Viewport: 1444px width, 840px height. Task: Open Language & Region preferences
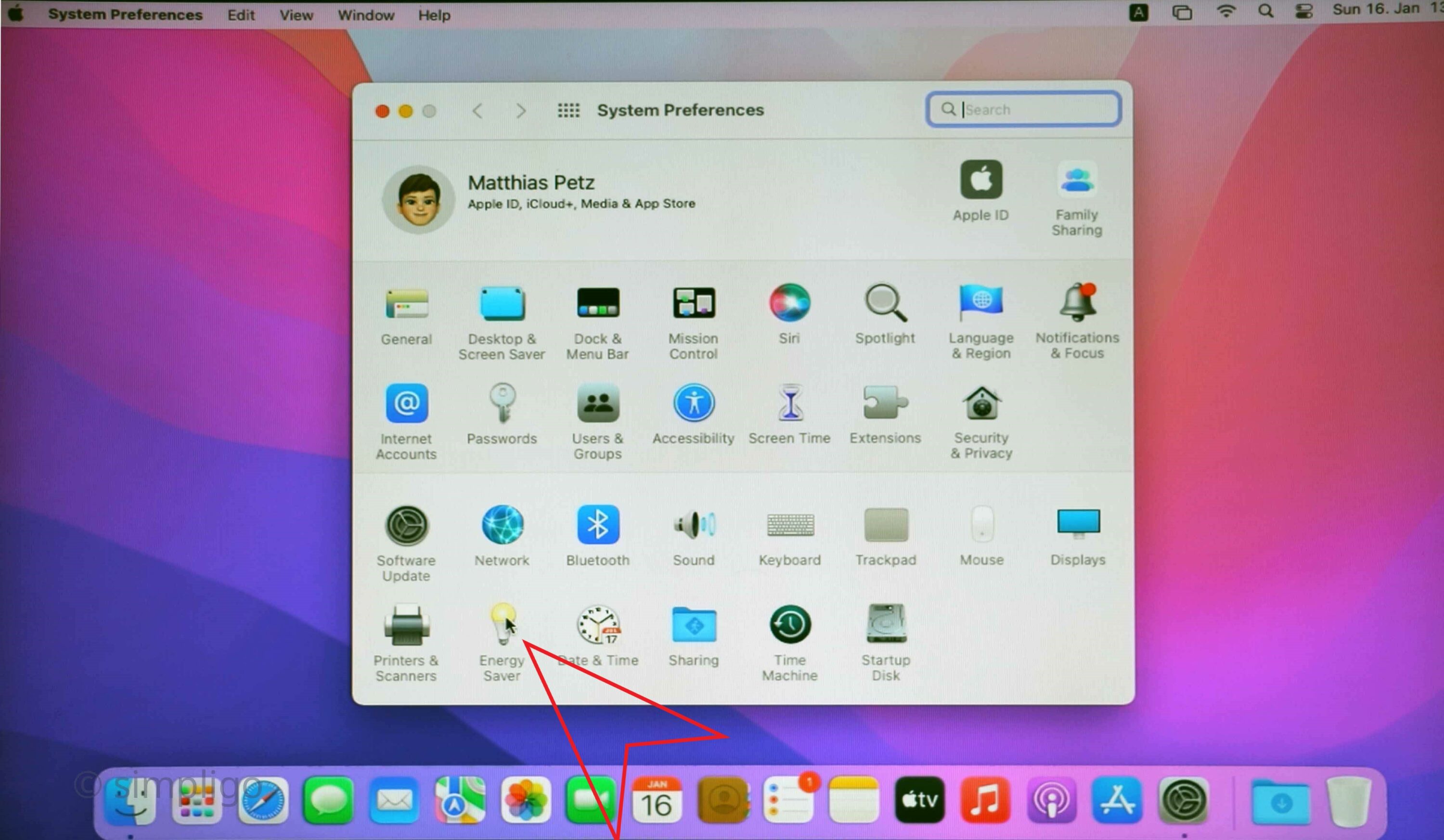(981, 302)
